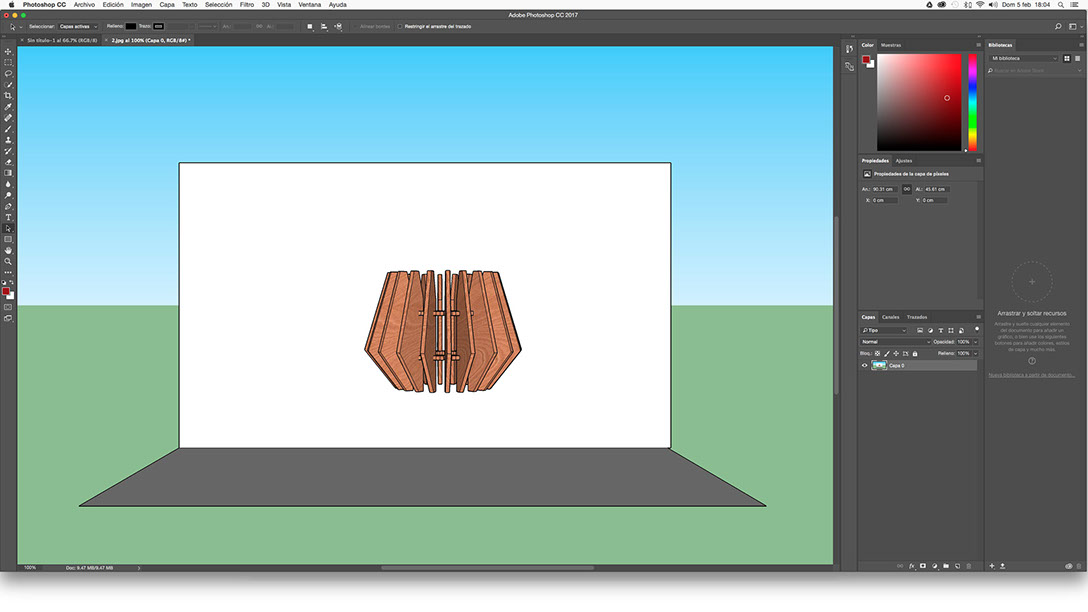Switch to the Sin título-1 document tab
The image size is (1088, 612).
(x=62, y=41)
